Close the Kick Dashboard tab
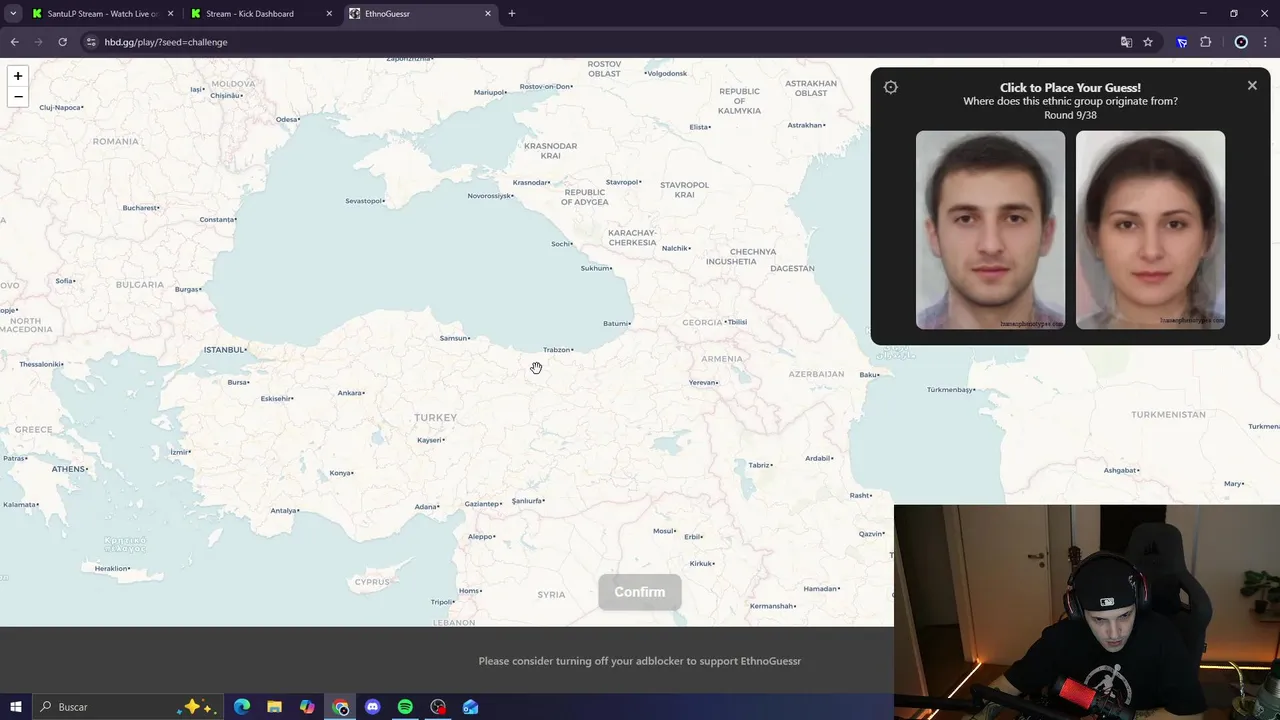 330,14
